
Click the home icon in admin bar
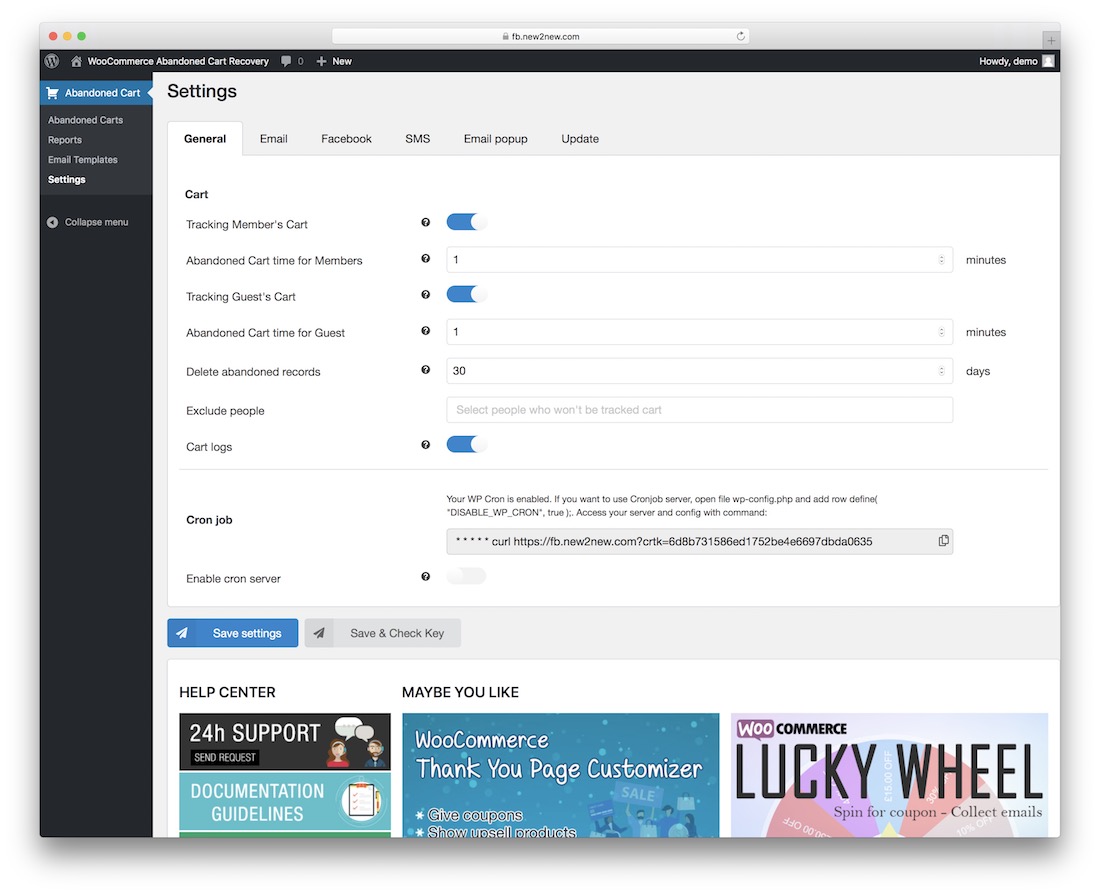(76, 61)
